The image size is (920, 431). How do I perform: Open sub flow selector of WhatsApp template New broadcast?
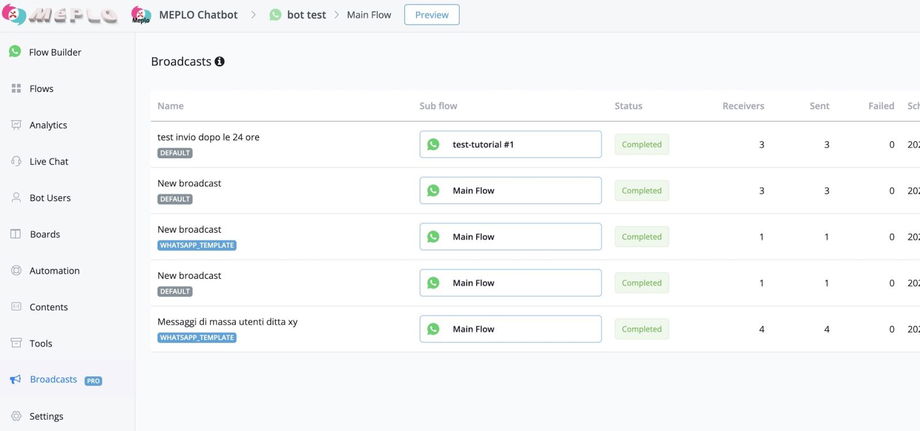[x=510, y=237]
